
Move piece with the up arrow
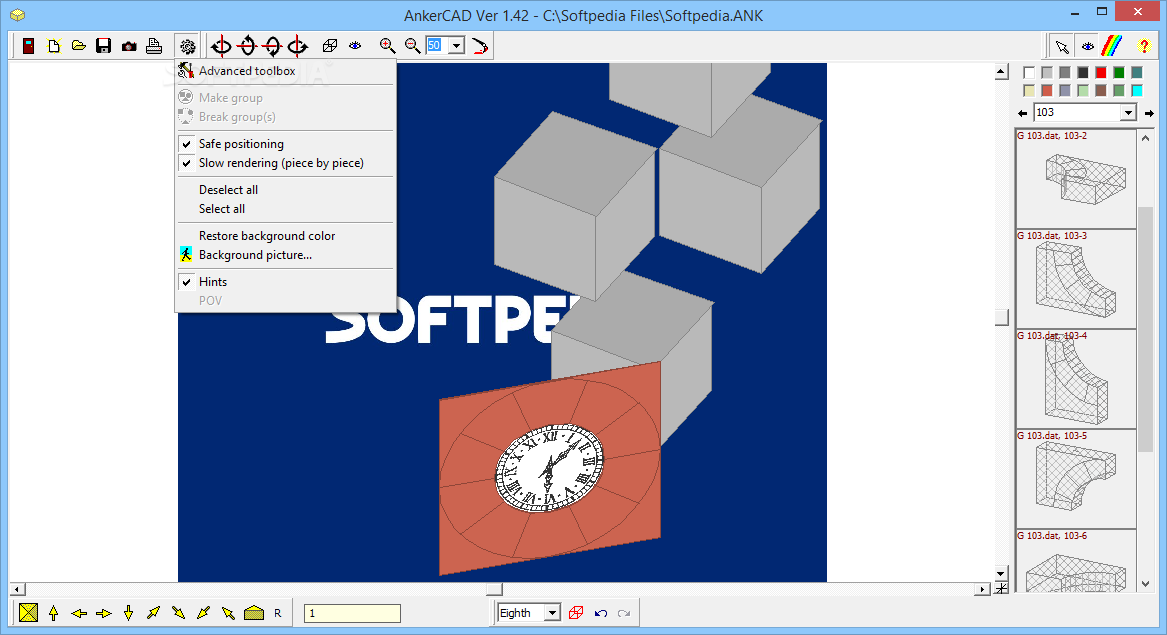54,613
